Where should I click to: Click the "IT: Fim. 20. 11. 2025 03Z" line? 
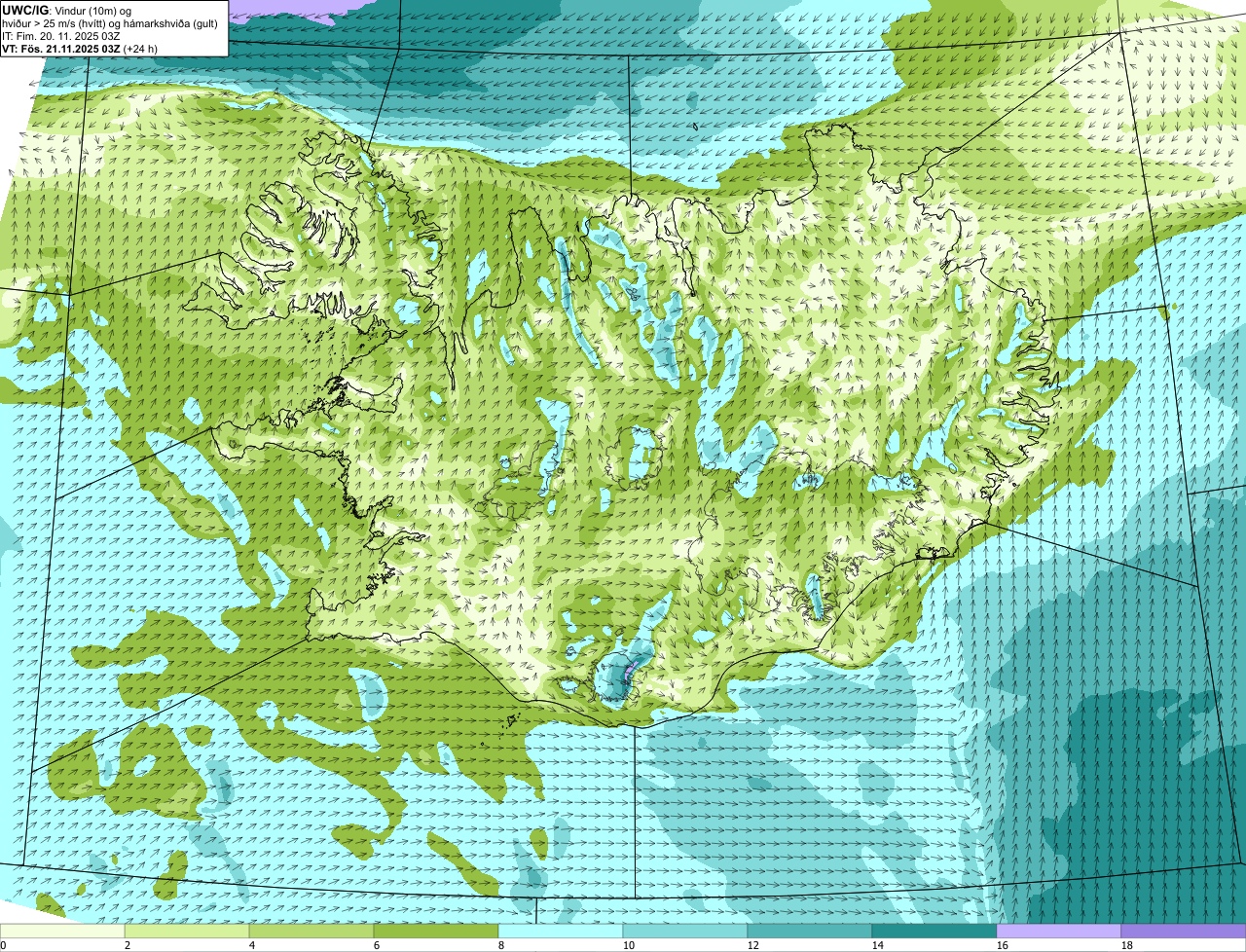coord(60,35)
